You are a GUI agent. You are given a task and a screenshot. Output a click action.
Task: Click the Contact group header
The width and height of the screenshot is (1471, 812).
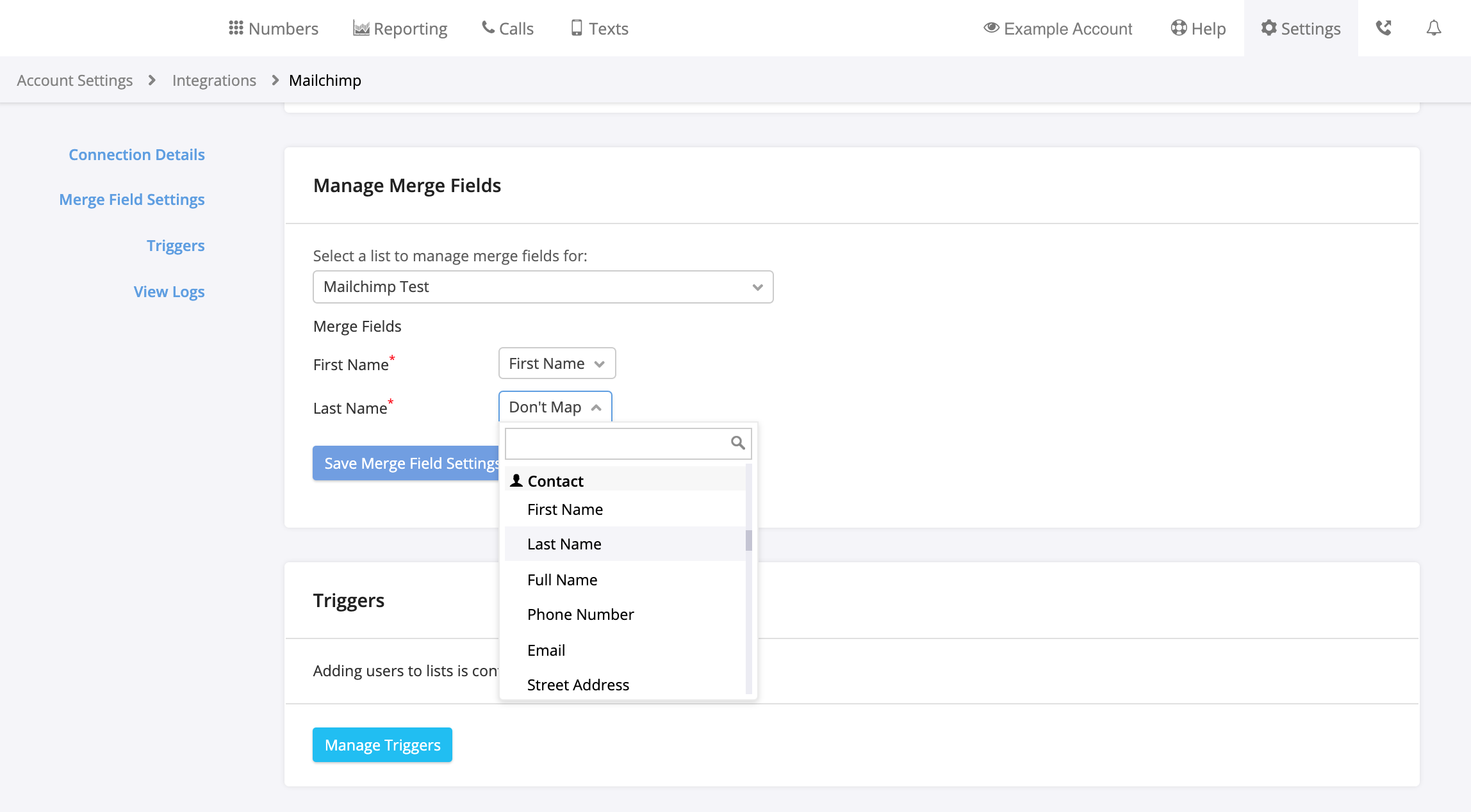pyautogui.click(x=625, y=480)
